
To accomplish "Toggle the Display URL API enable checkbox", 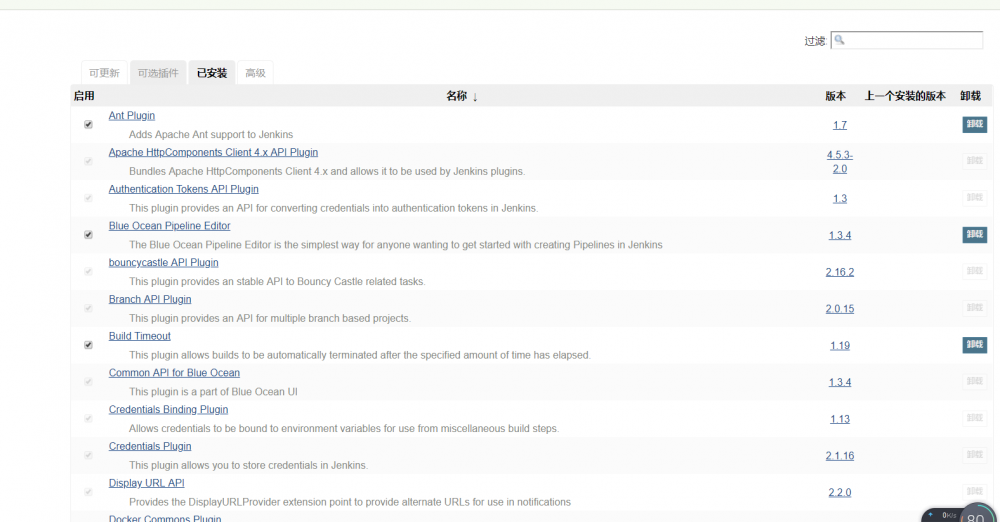I will coord(88,492).
